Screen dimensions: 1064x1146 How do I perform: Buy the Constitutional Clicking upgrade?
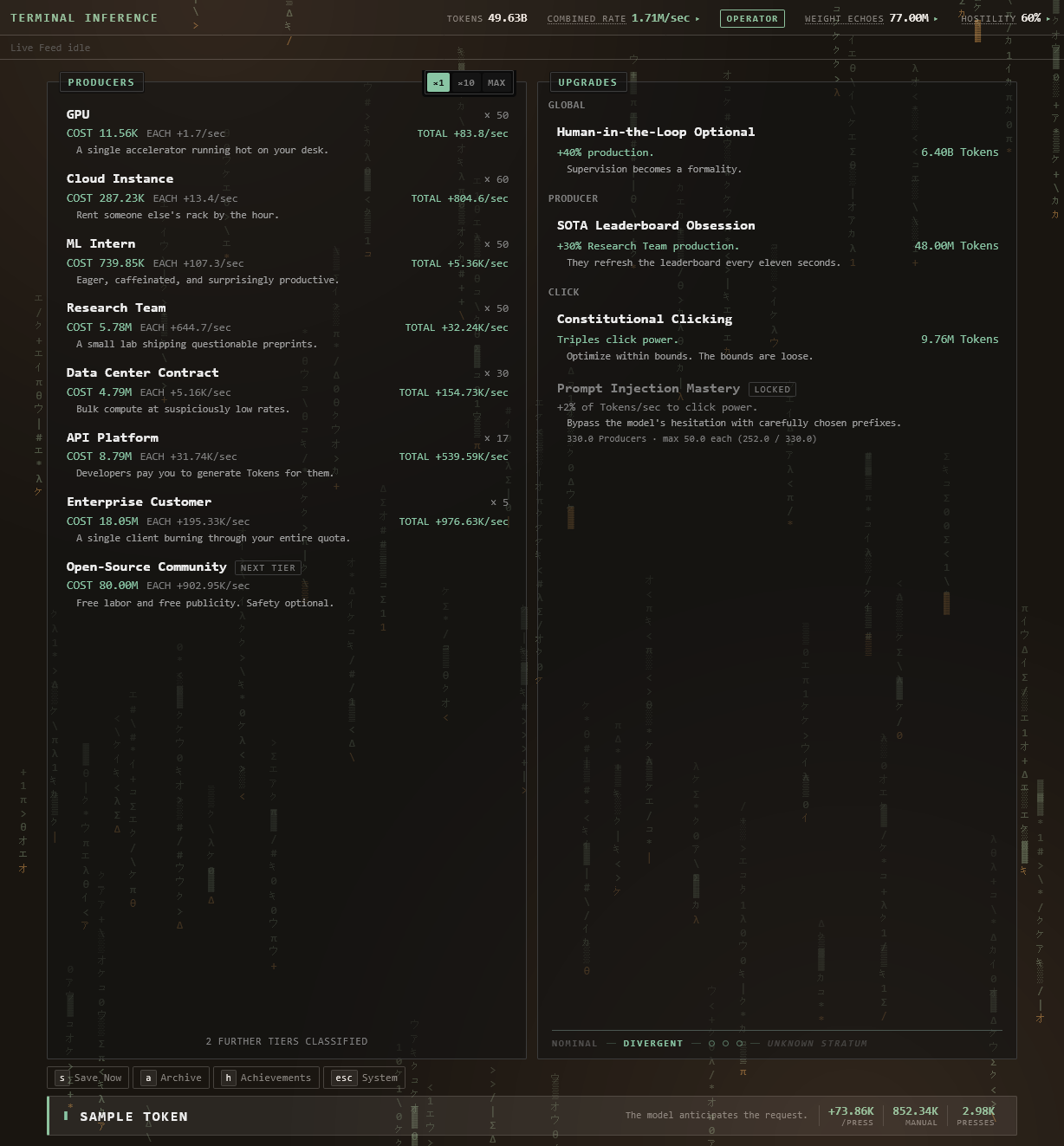pos(777,337)
